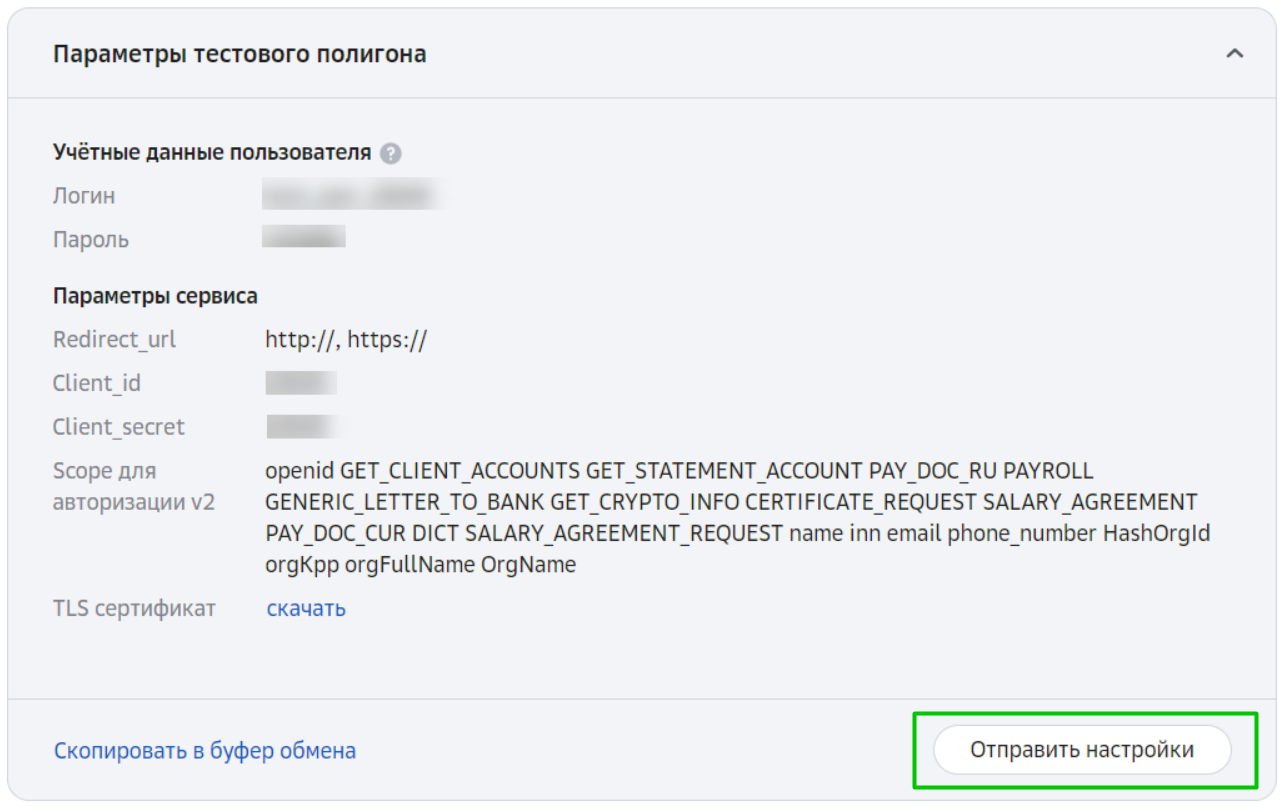Click the TLS сертификат label

[x=134, y=608]
